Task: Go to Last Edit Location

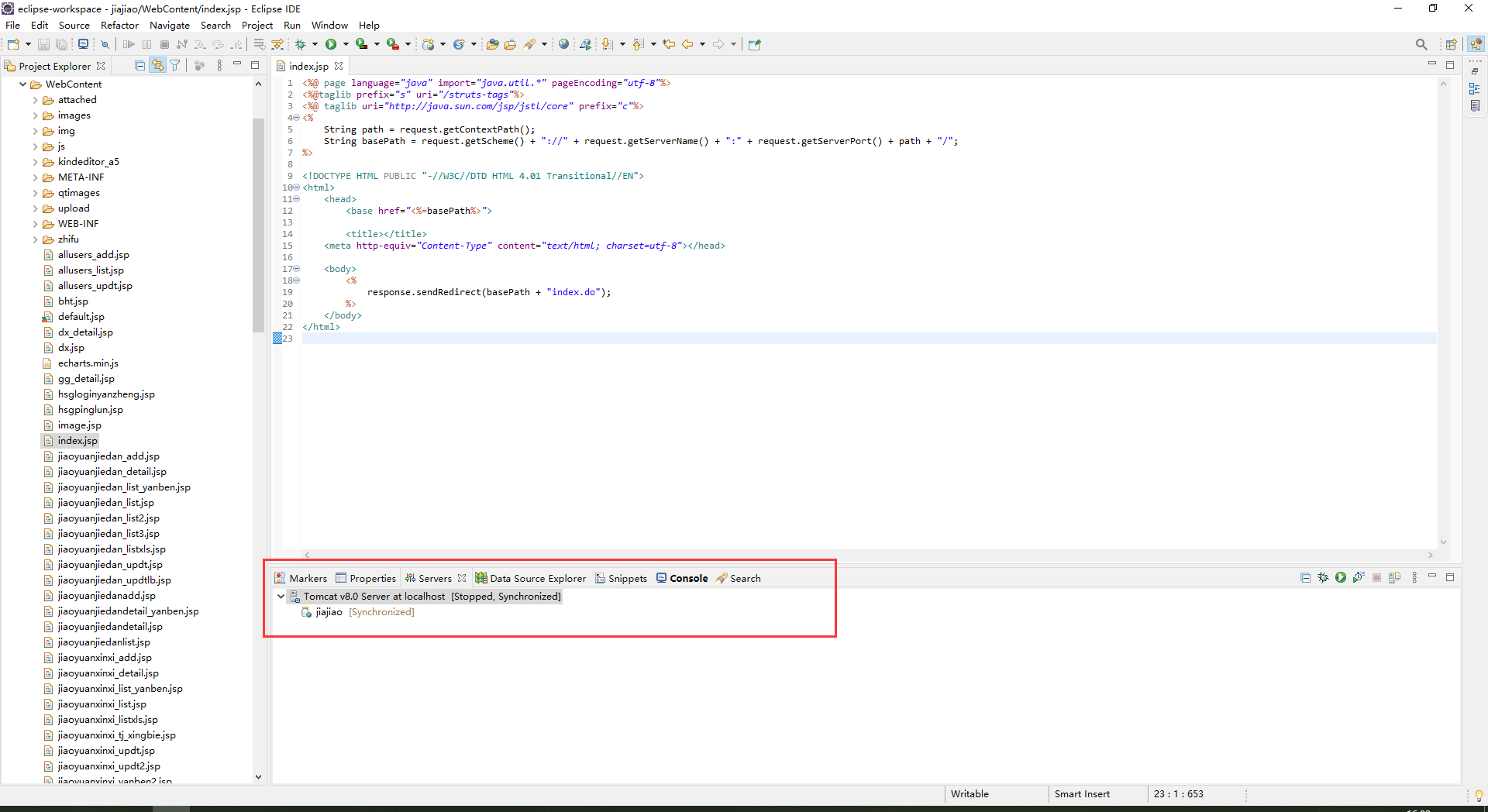Action: click(x=669, y=44)
